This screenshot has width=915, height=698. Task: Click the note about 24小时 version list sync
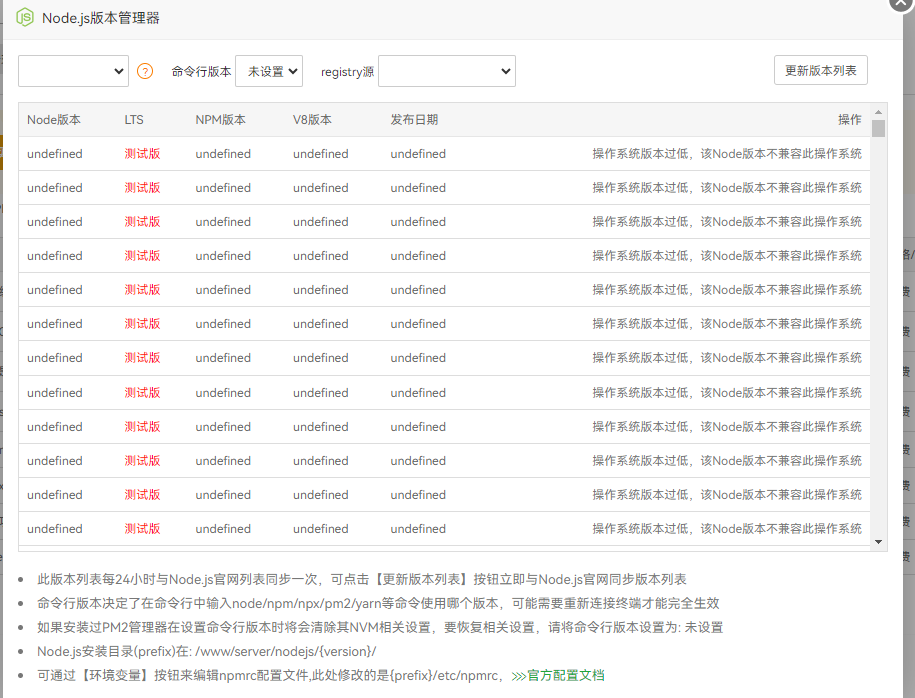click(362, 580)
